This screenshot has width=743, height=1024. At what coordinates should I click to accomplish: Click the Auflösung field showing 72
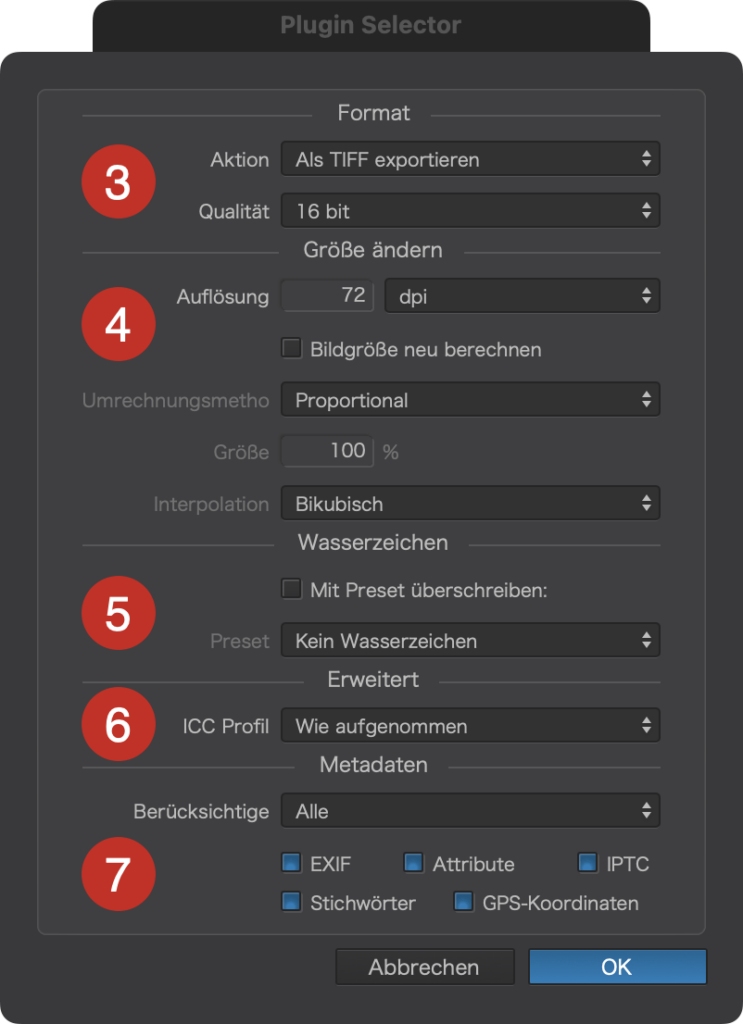click(327, 295)
